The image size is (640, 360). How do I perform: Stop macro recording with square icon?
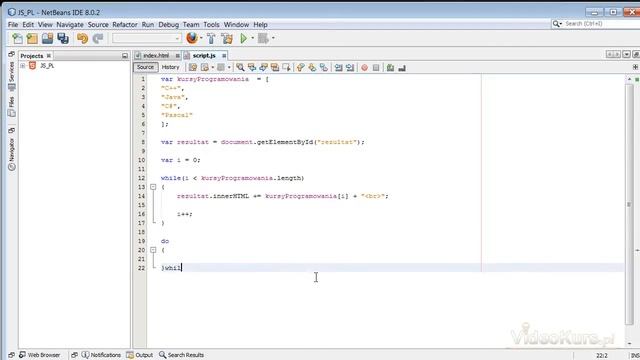[x=376, y=68]
